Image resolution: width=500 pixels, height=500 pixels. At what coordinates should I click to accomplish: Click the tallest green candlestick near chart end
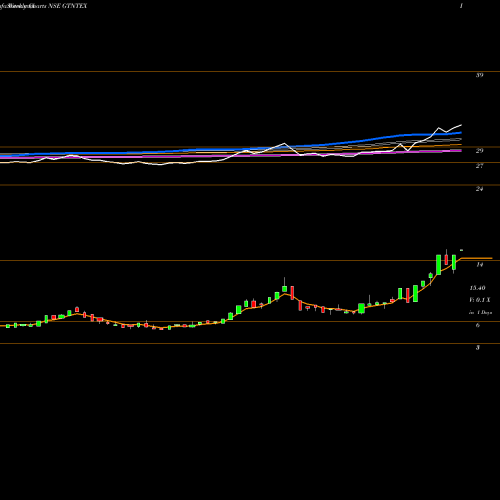pos(438,265)
